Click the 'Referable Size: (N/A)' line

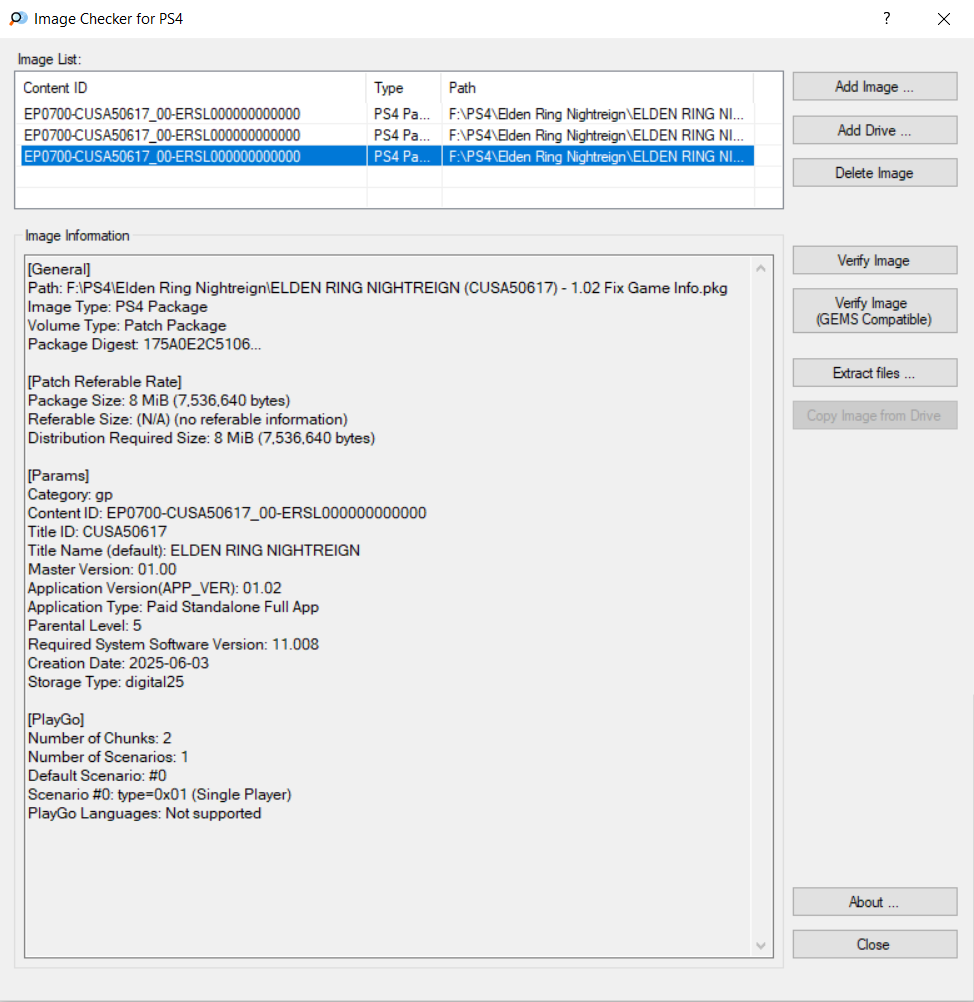coord(187,419)
